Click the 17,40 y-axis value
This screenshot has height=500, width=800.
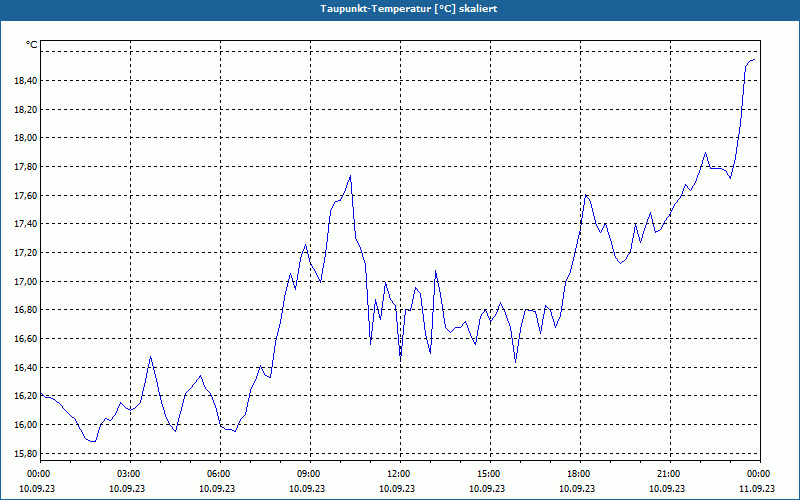(x=28, y=224)
